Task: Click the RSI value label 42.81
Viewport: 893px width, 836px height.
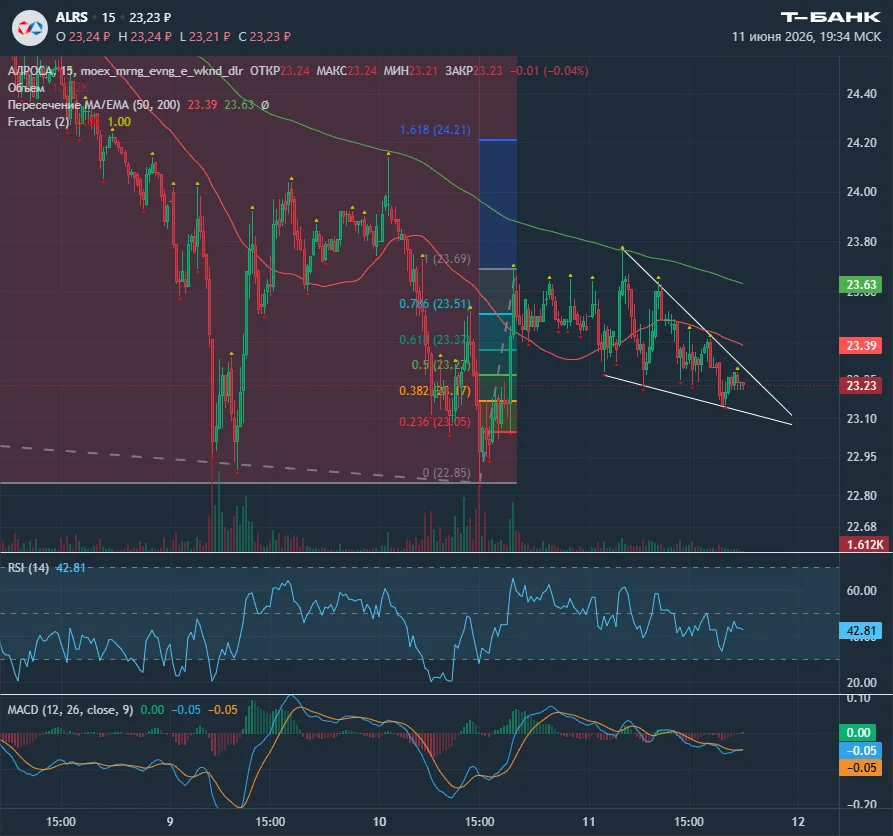Action: (x=861, y=630)
